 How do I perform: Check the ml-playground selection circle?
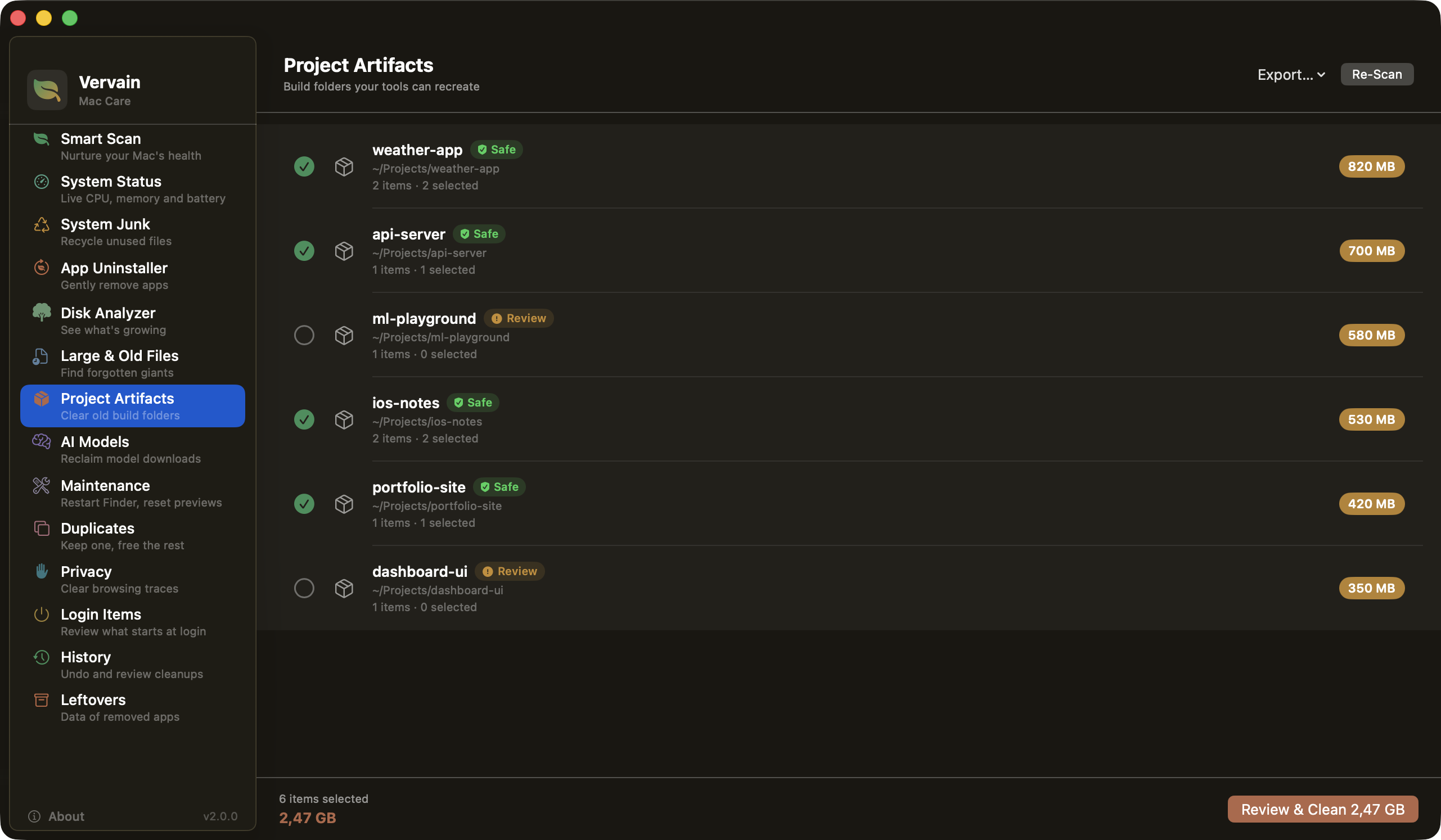[304, 336]
